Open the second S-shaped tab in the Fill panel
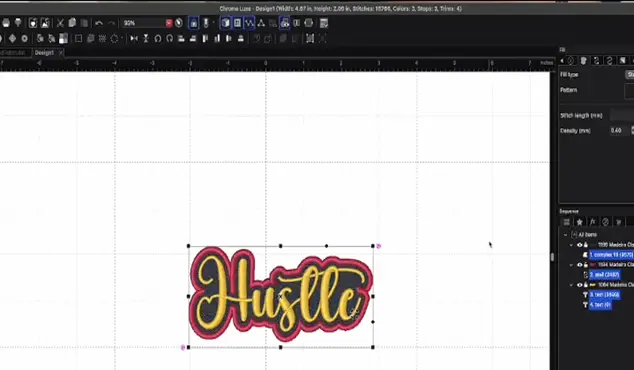 click(x=609, y=61)
